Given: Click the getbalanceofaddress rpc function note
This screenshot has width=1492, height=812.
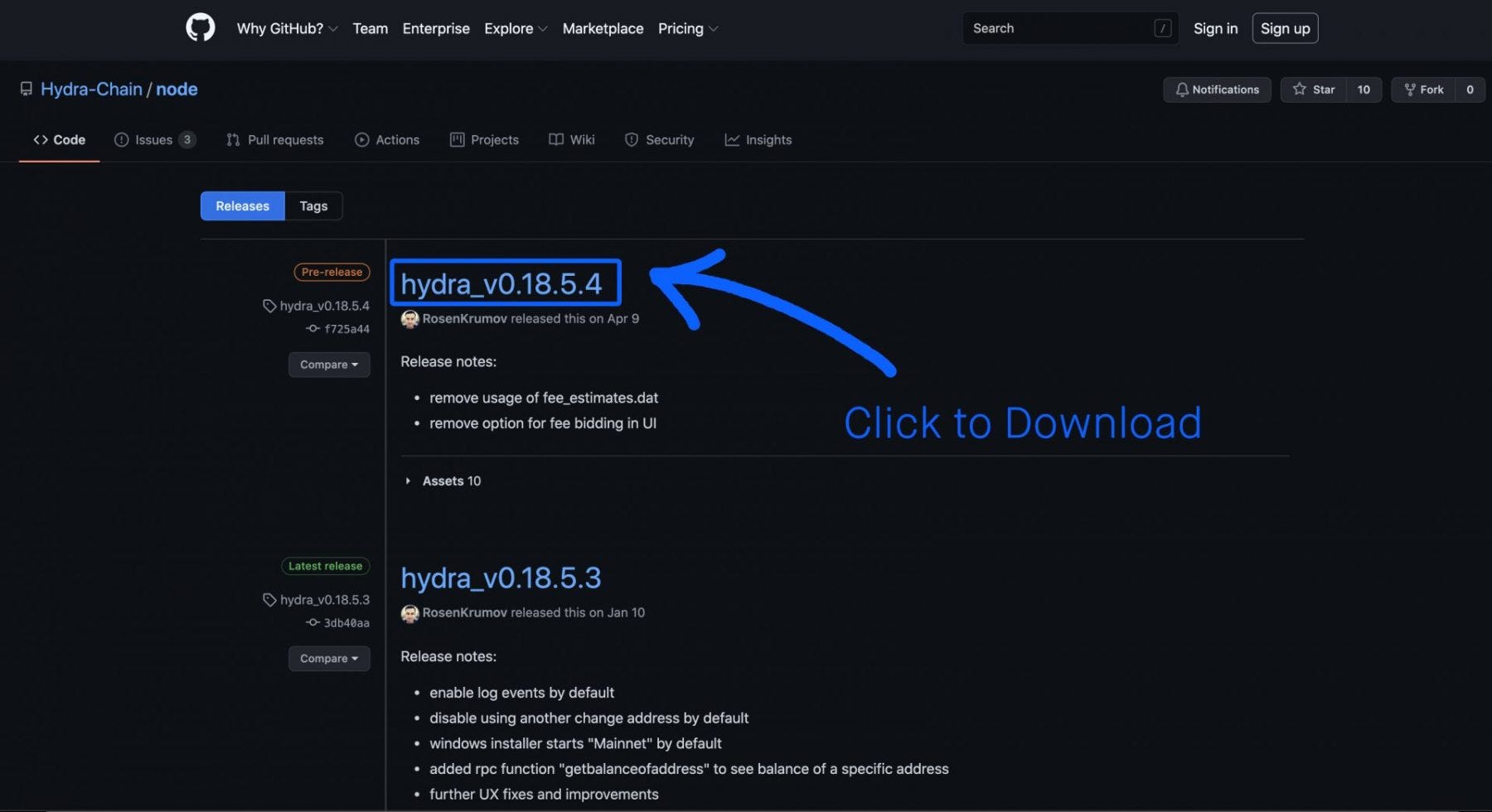Looking at the screenshot, I should 689,769.
